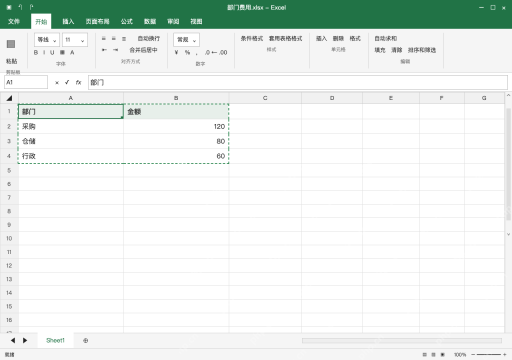Toggle underline (U) formatting

(x=52, y=52)
